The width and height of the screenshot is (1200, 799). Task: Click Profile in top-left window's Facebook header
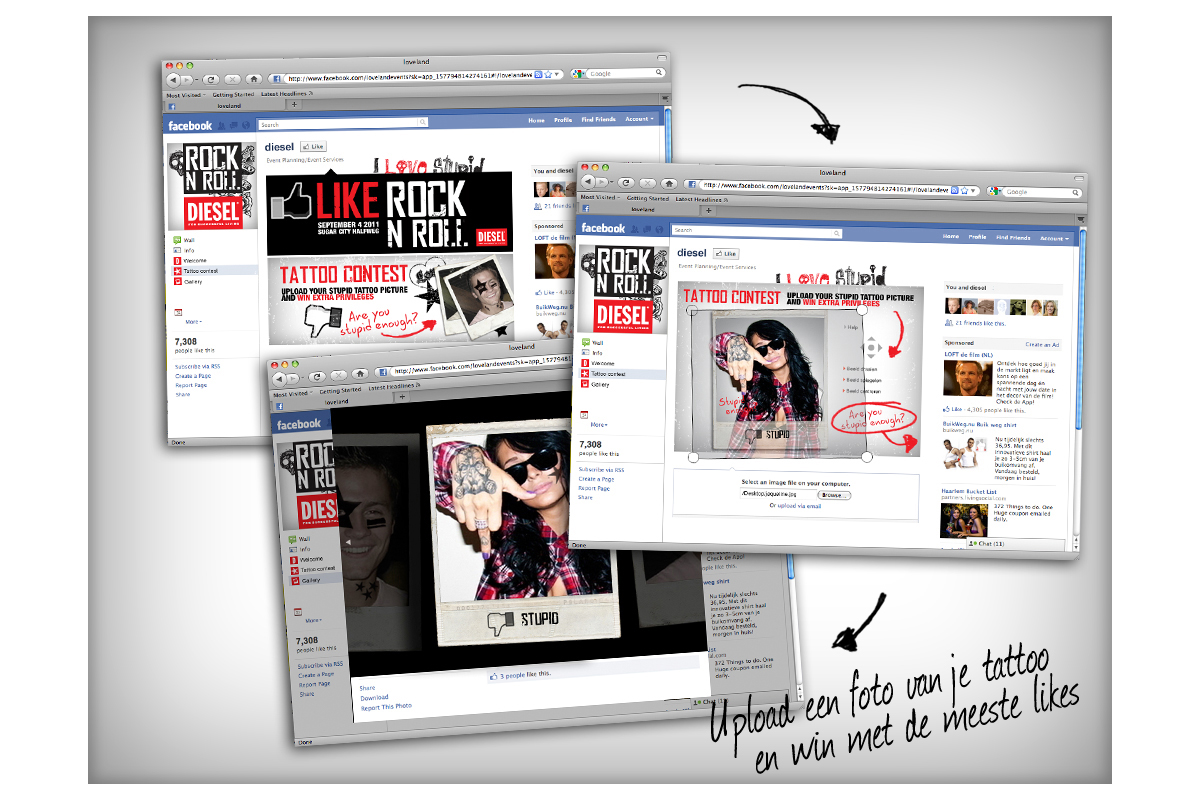[563, 120]
